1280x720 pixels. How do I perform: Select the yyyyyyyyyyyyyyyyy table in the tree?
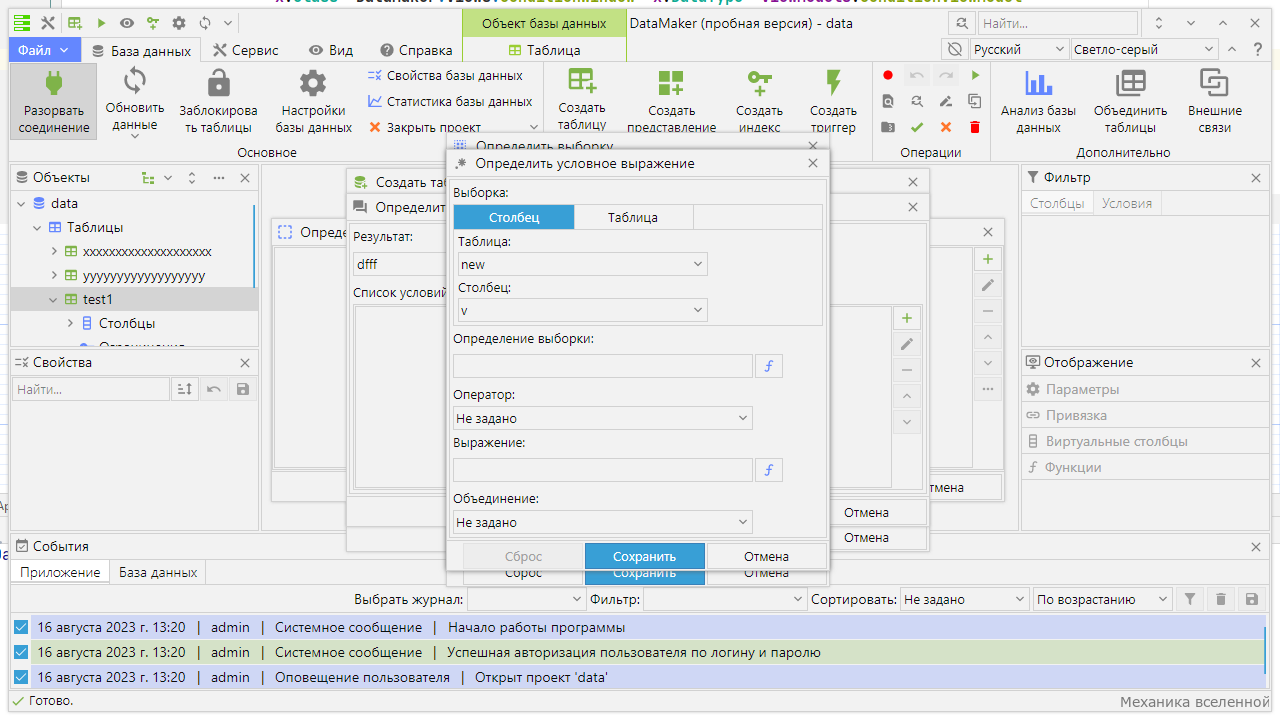coord(144,275)
